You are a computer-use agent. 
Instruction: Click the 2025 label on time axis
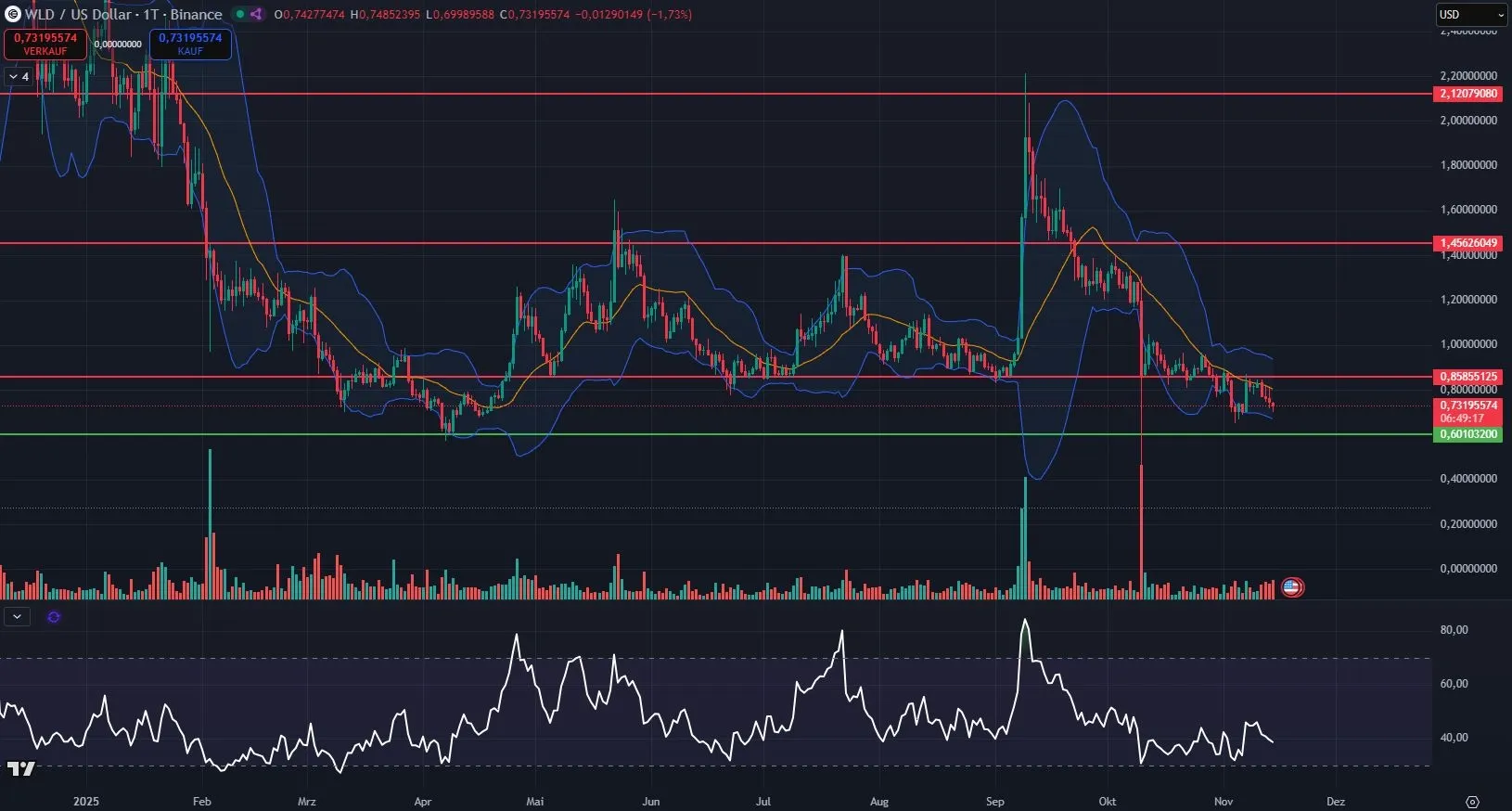click(86, 801)
